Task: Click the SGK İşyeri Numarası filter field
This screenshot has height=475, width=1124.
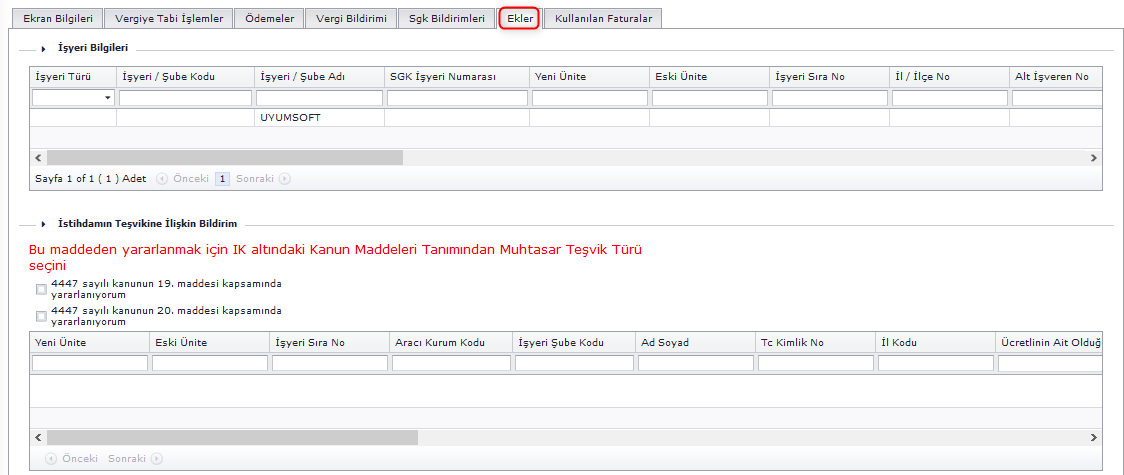Action: 456,98
